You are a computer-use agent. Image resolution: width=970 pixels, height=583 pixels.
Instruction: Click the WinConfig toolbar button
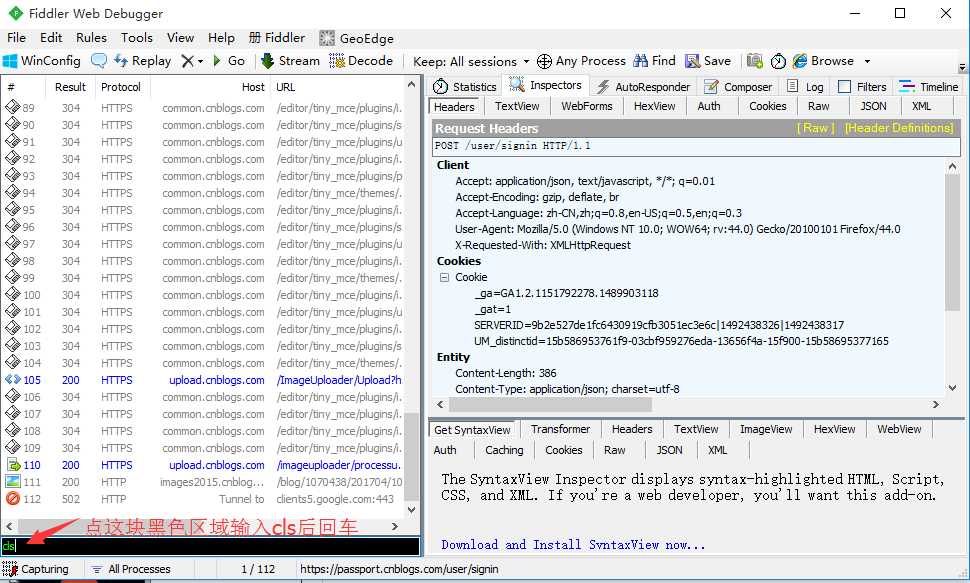42,61
